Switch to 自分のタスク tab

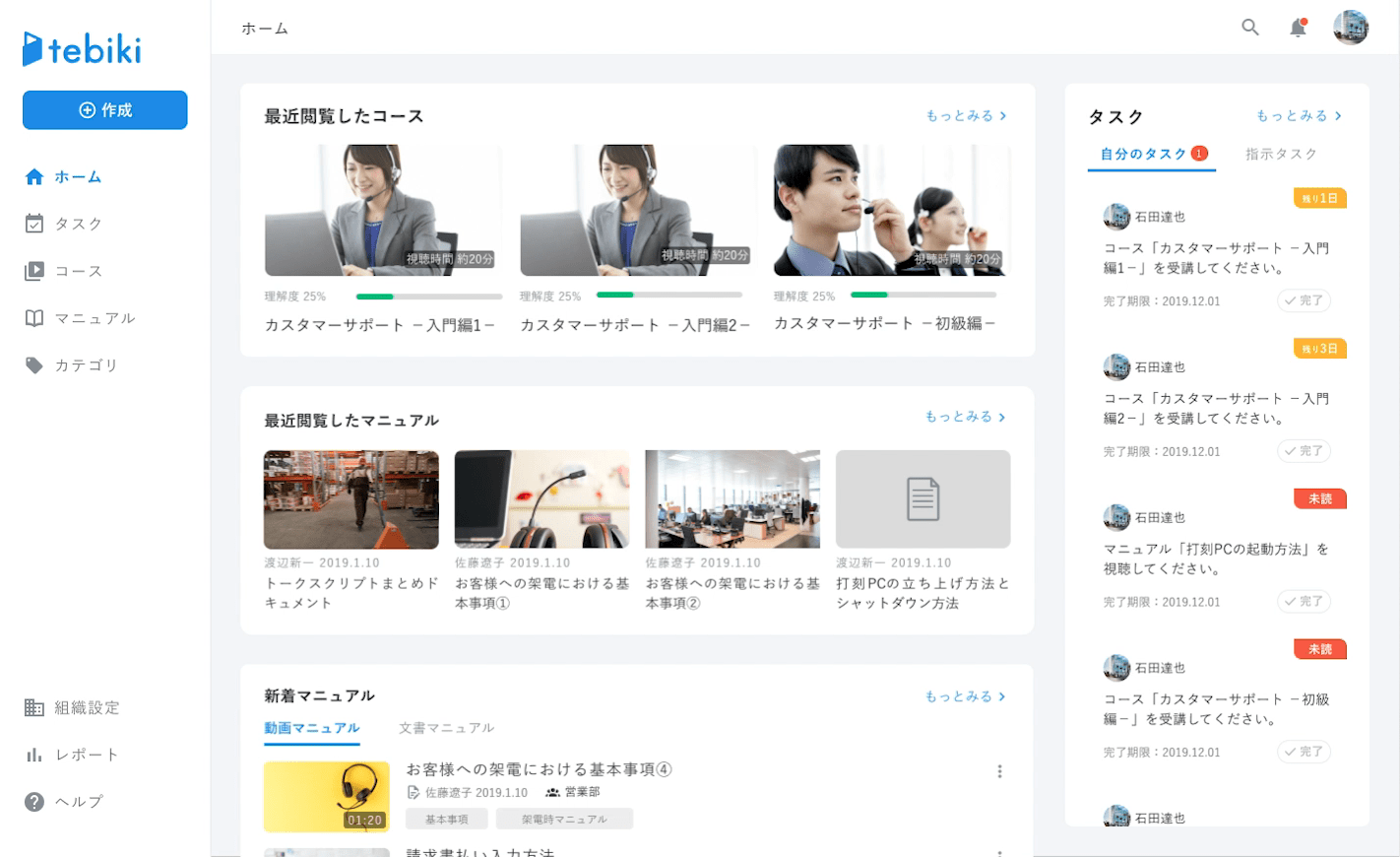1152,154
